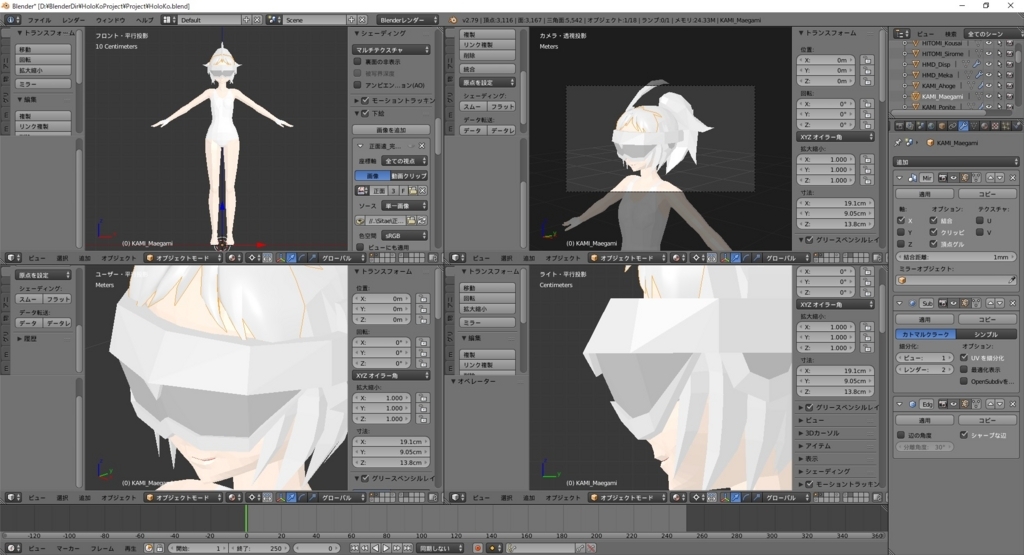Screen dimensions: 1024x555
Task: Collapse the Subsurf modifier panel
Action: click(900, 304)
